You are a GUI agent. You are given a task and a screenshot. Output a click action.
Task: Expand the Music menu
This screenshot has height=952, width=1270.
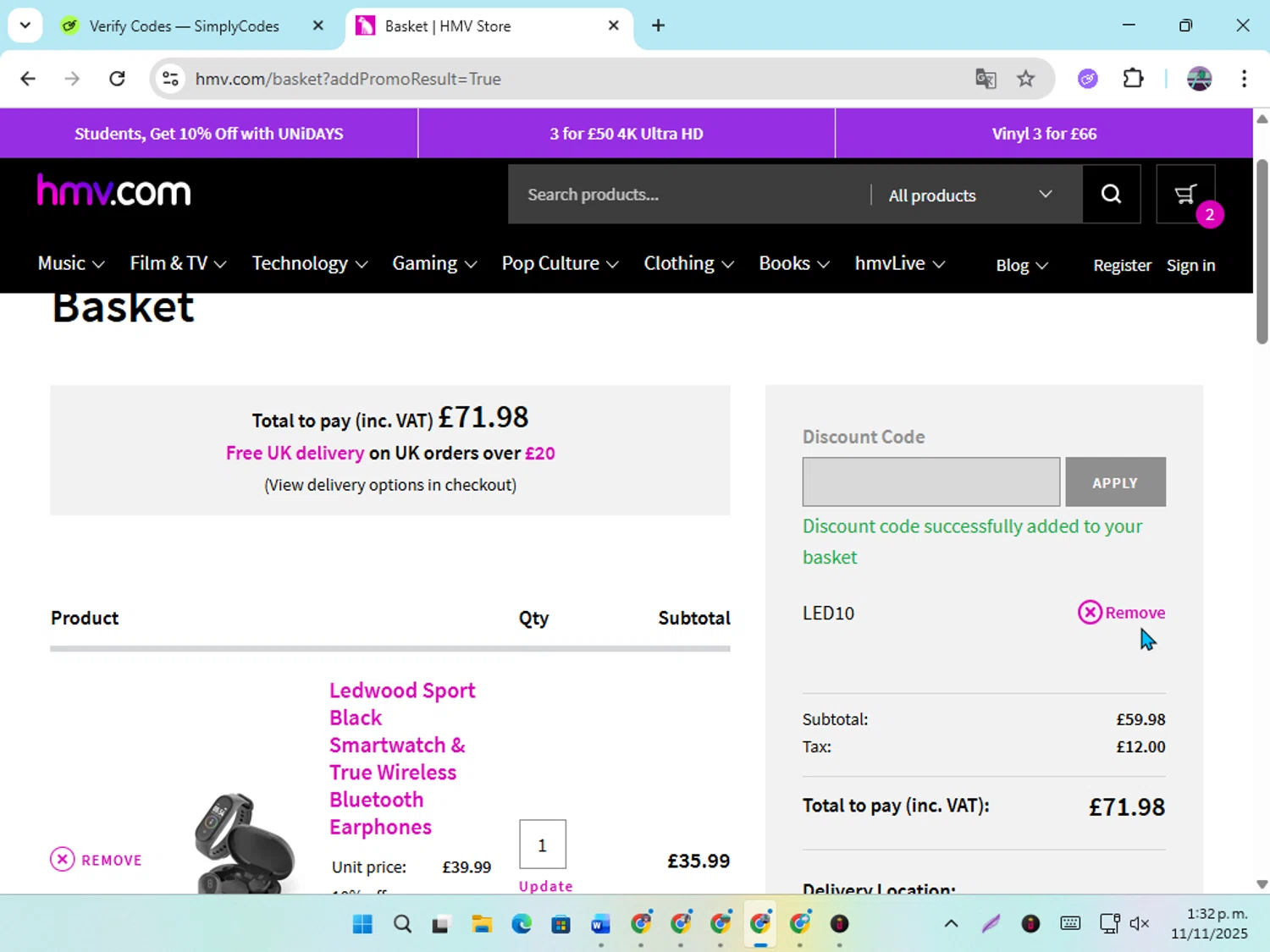tap(71, 263)
